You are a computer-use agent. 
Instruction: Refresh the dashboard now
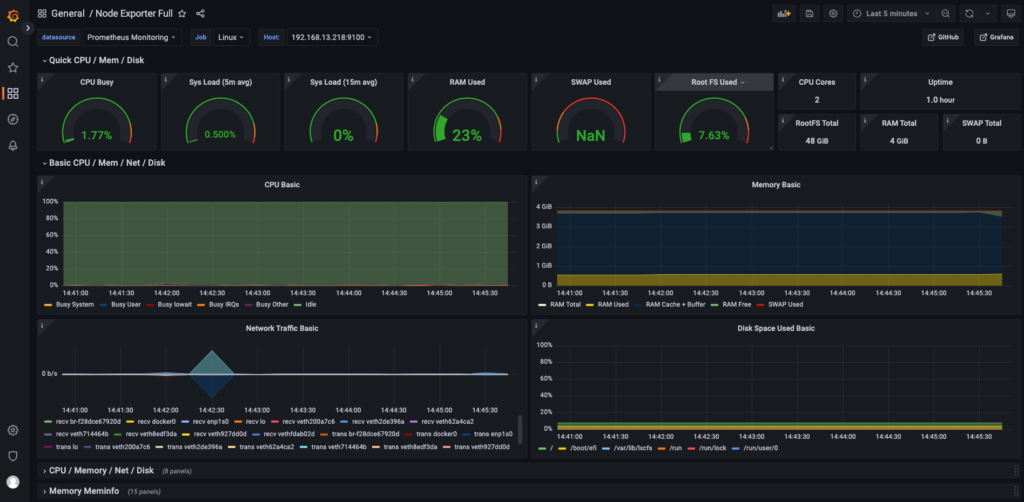coord(970,13)
